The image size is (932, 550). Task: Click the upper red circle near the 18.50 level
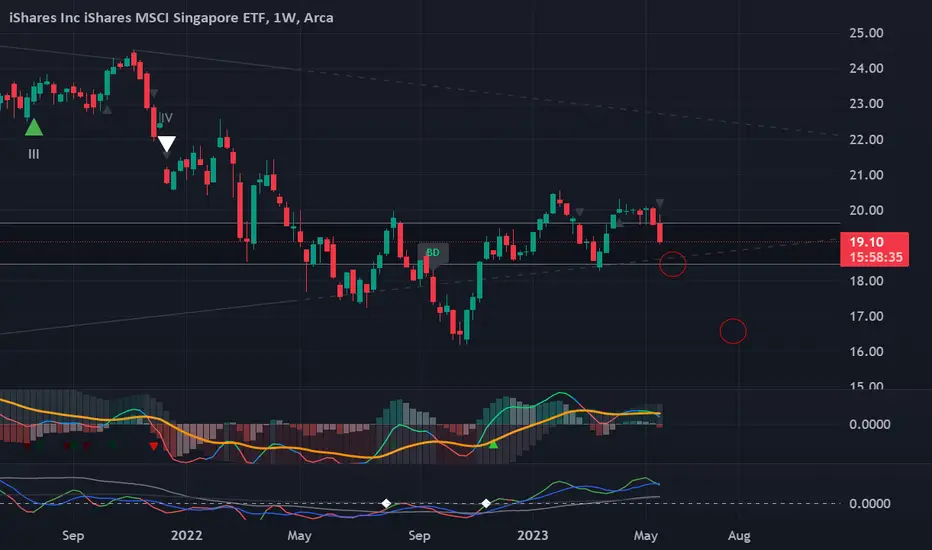click(672, 264)
